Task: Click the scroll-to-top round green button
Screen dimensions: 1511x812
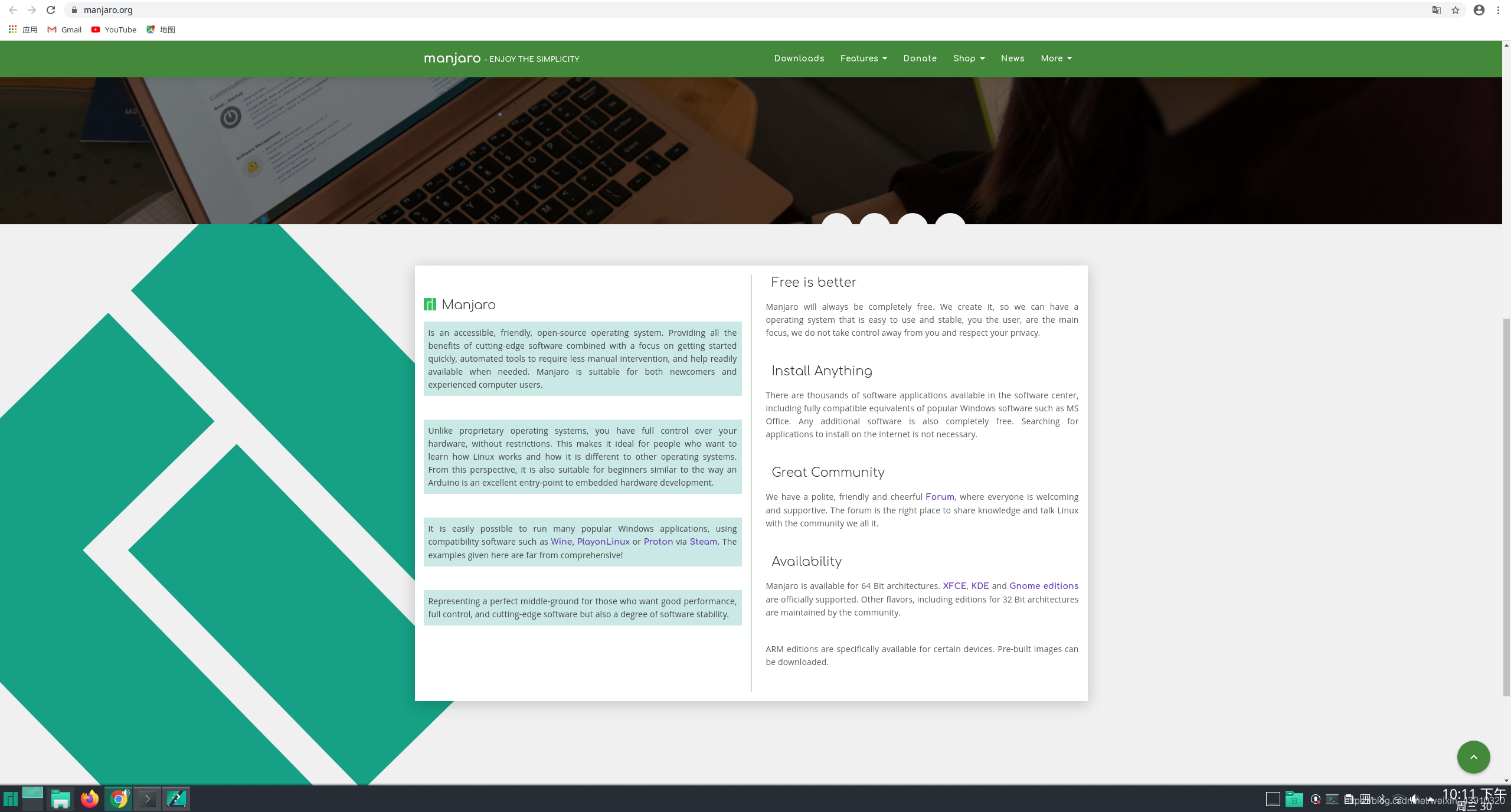Action: coord(1473,757)
